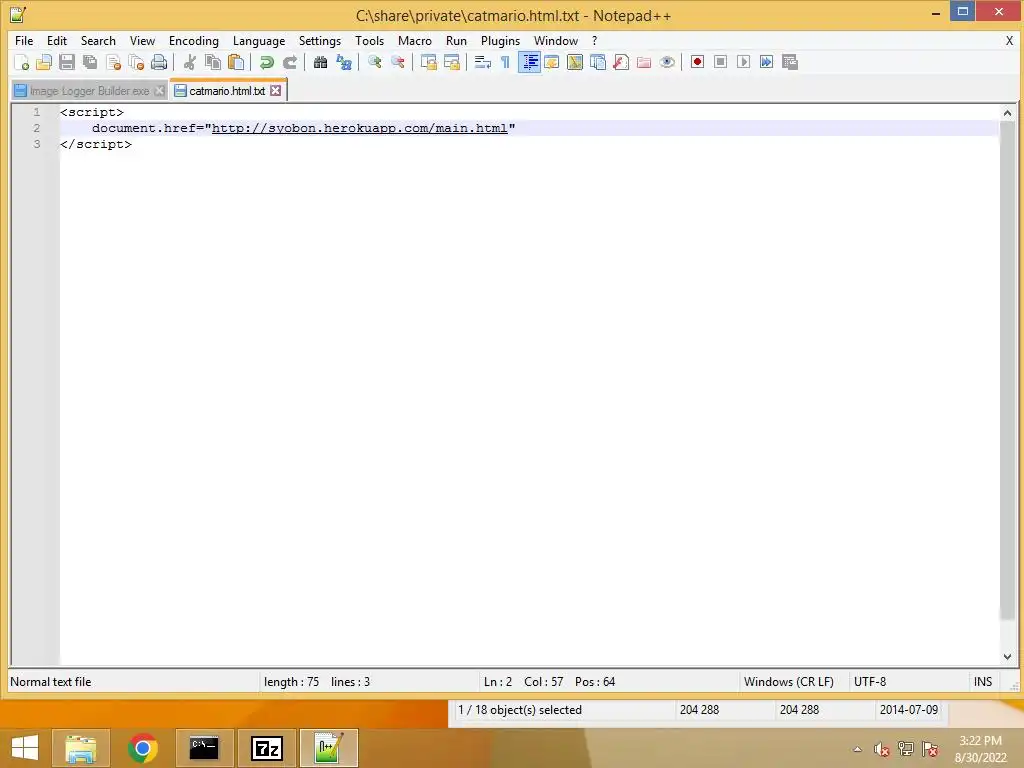Toggle synchronize vertical scrolling icon
Viewport: 1024px width, 768px height.
click(x=428, y=62)
